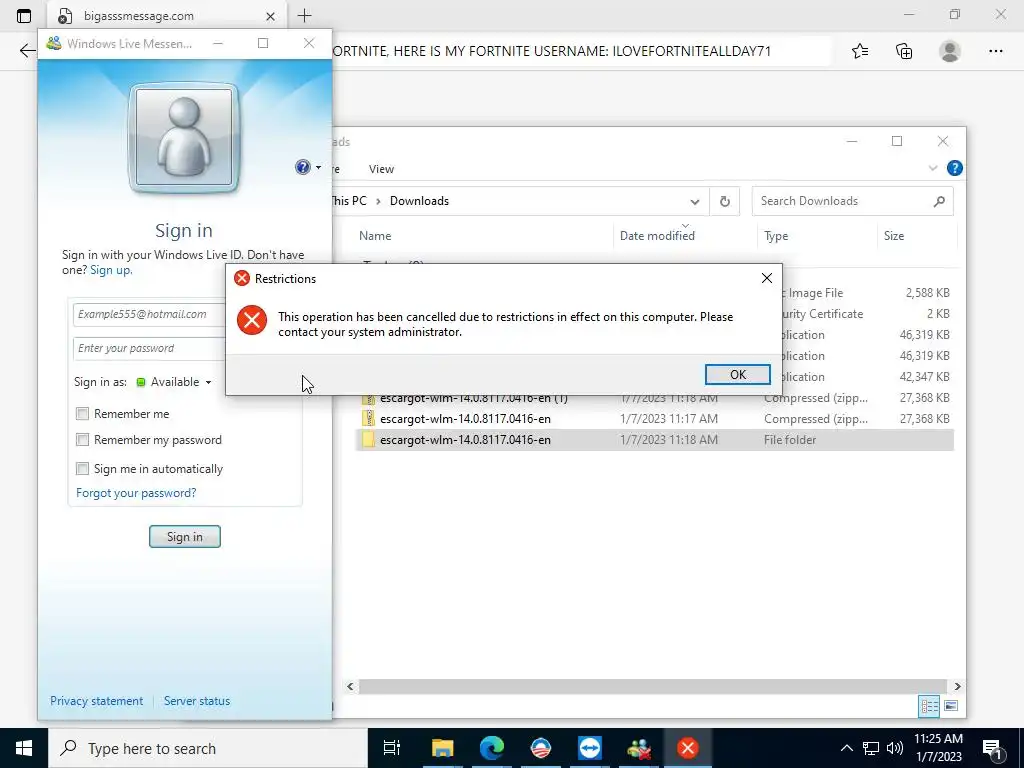Screen dimensions: 1024x768
Task: Open the View tab in File Explorer
Action: point(381,169)
